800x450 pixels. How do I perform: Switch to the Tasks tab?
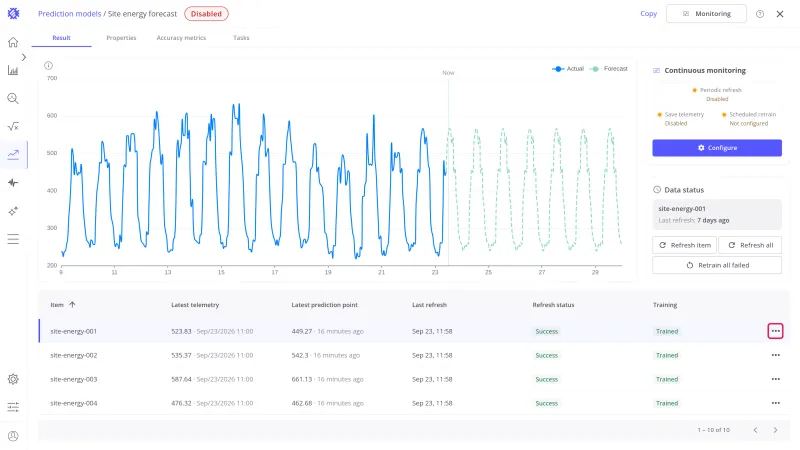click(x=241, y=38)
